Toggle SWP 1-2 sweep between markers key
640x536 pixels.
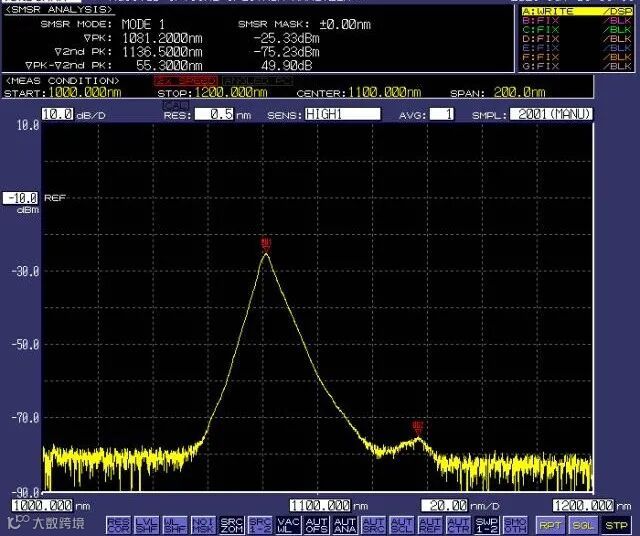click(487, 525)
